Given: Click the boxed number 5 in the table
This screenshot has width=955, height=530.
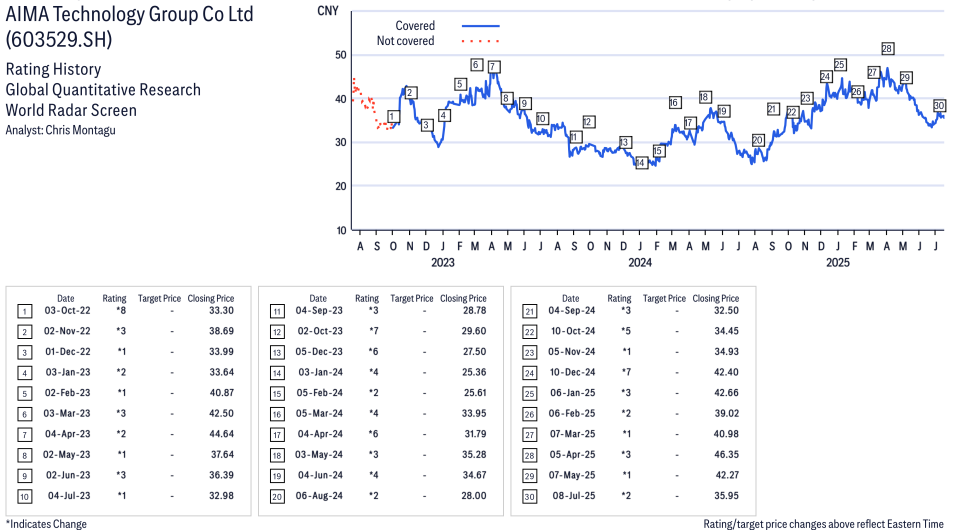Looking at the screenshot, I should 24,394.
